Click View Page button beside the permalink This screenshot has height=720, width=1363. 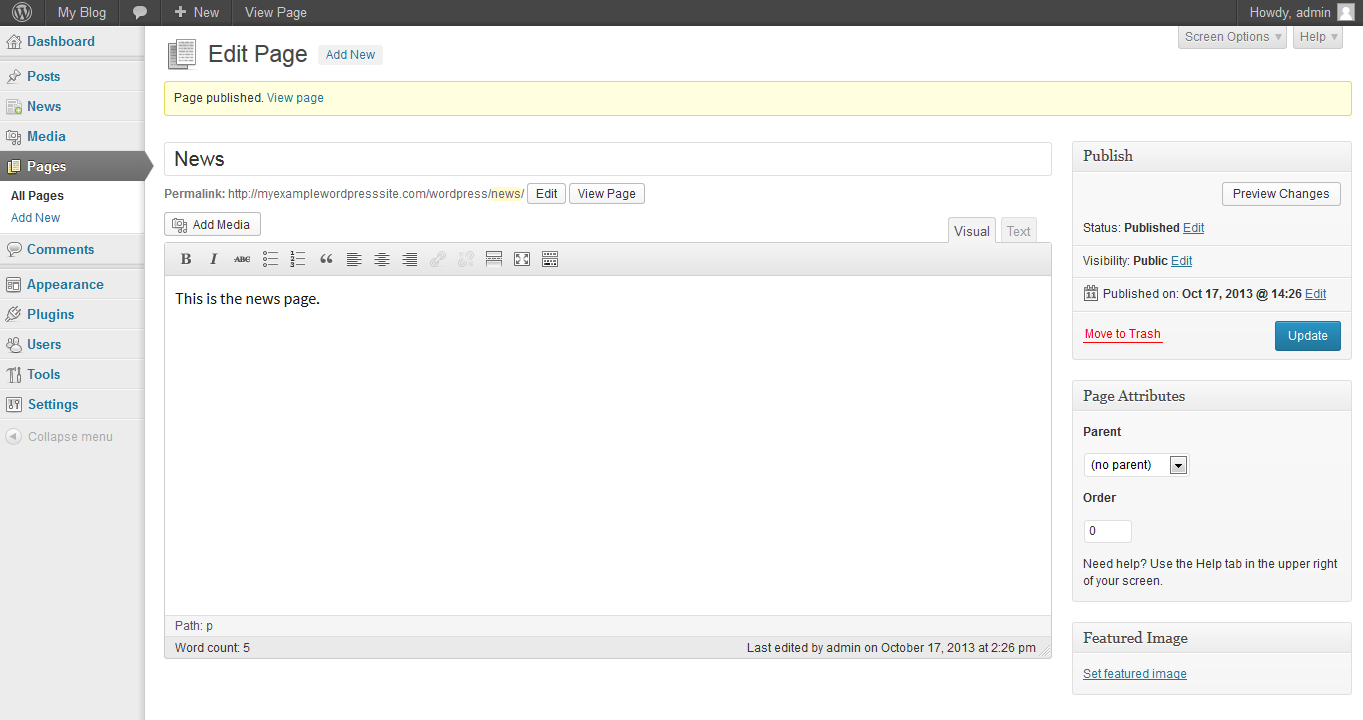click(606, 194)
